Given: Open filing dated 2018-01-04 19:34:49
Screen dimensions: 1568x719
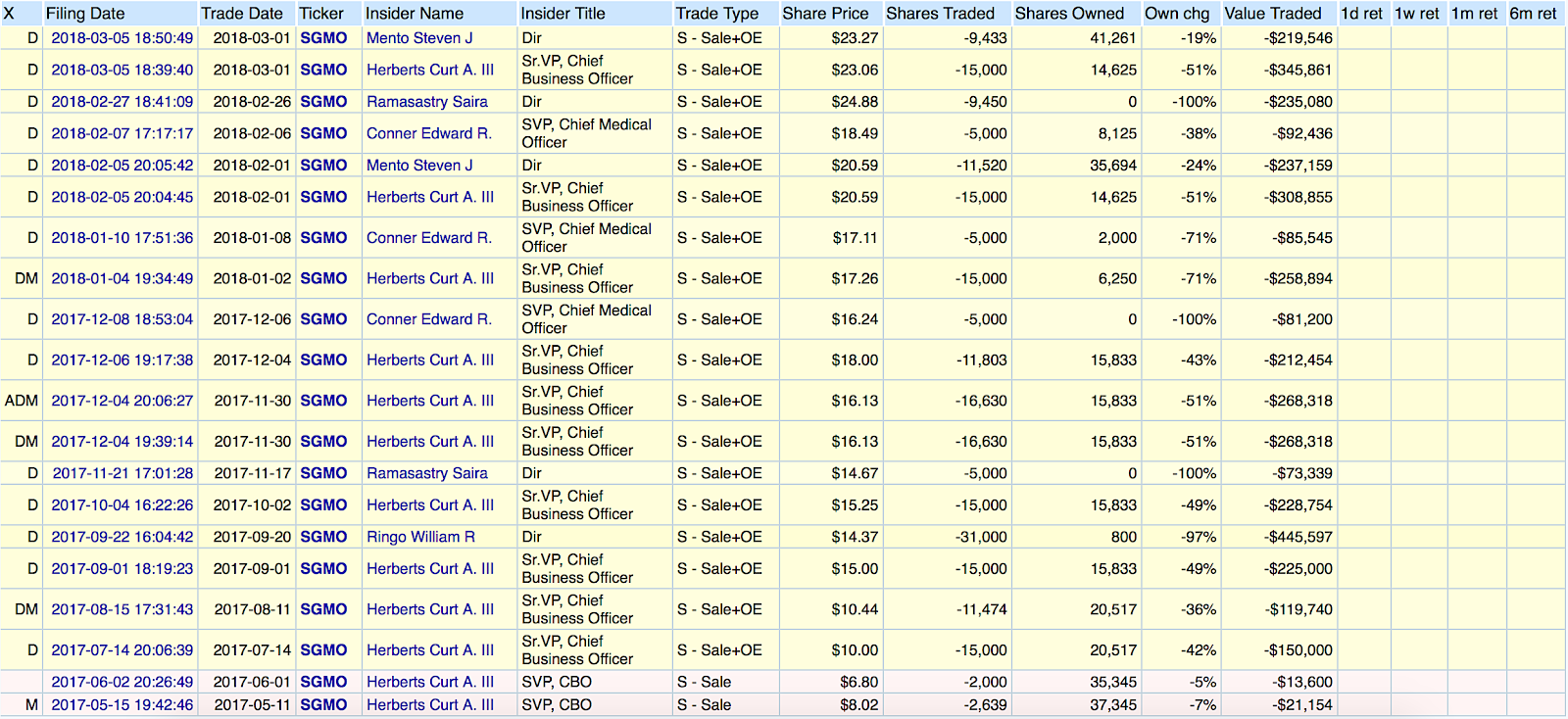Looking at the screenshot, I should coord(122,278).
